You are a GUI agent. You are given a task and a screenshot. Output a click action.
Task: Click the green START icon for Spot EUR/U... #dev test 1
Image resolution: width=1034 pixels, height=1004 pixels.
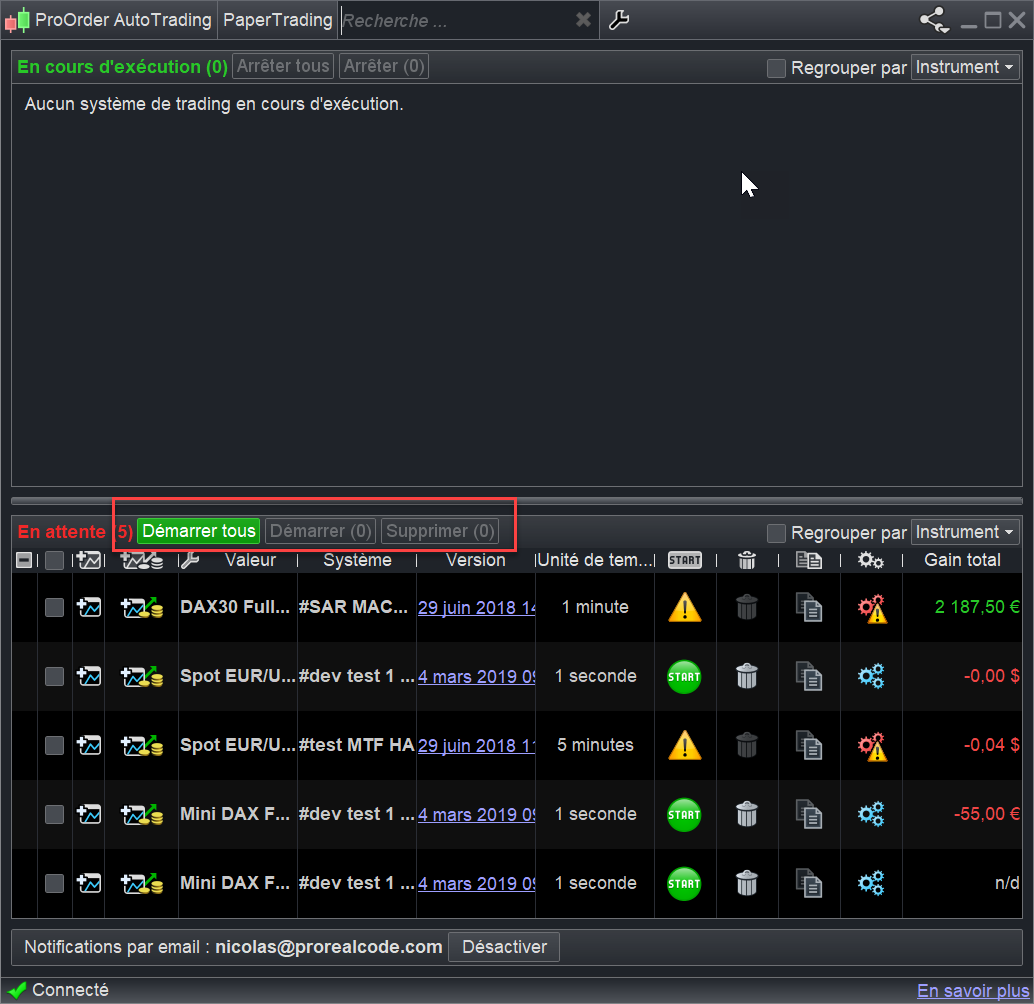click(x=684, y=677)
